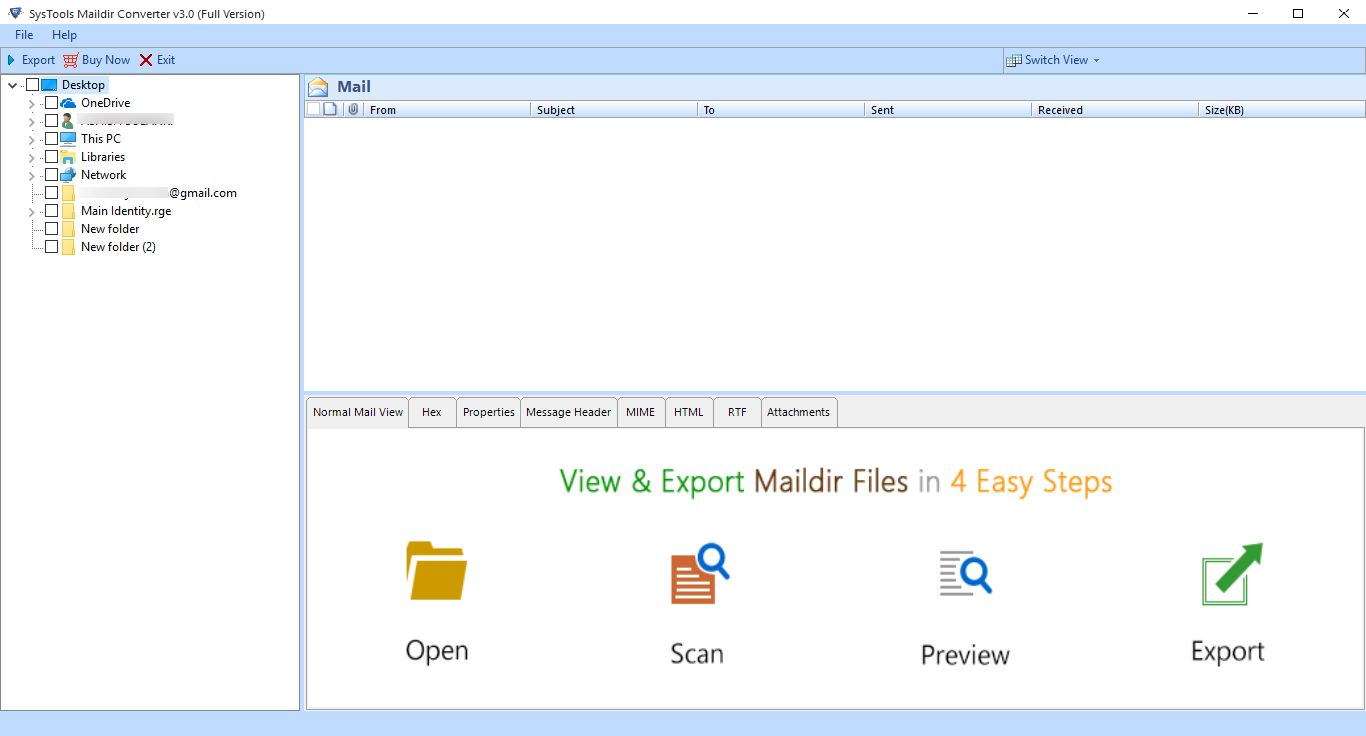Expand the user profile tree node
Image resolution: width=1366 pixels, height=736 pixels.
coord(31,121)
